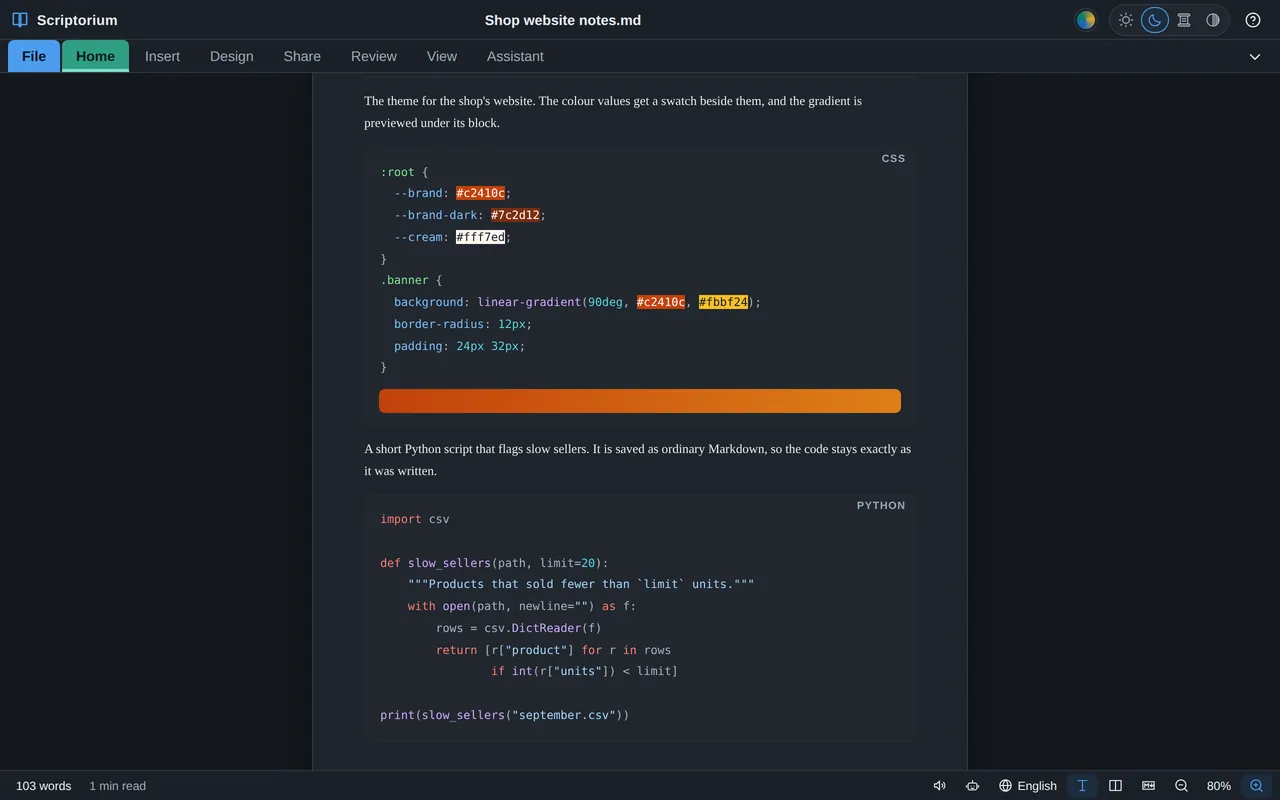1280x800 pixels.
Task: Click the print(slow_sellers("september.csv")) line
Action: (x=504, y=715)
